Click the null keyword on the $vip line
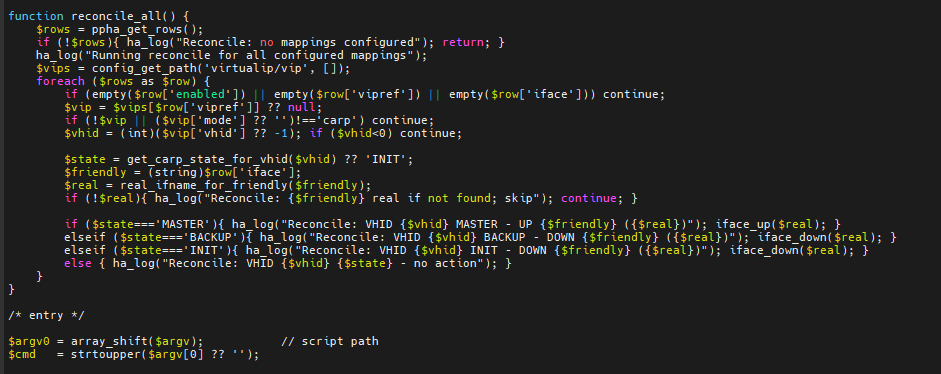Screen dimensions: 941x374 [x=301, y=107]
